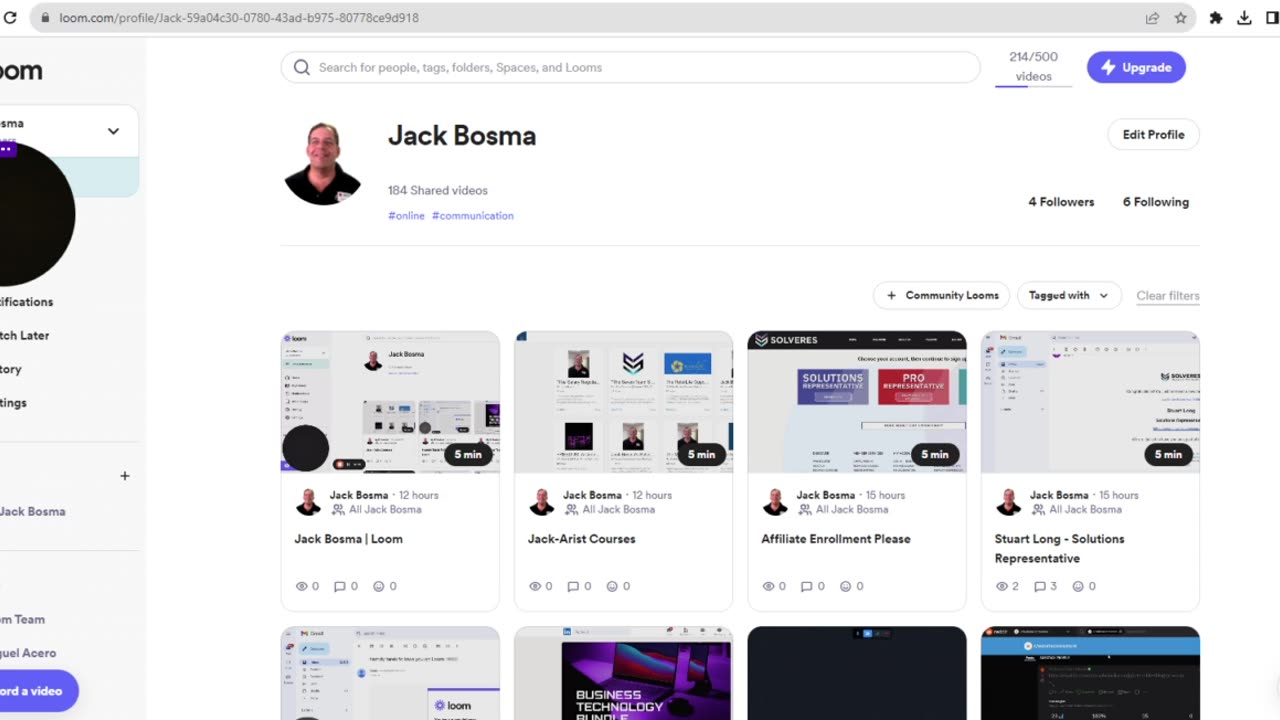Click the Jack Bosma | Loom video title
Screen dimensions: 1280x720
click(348, 539)
